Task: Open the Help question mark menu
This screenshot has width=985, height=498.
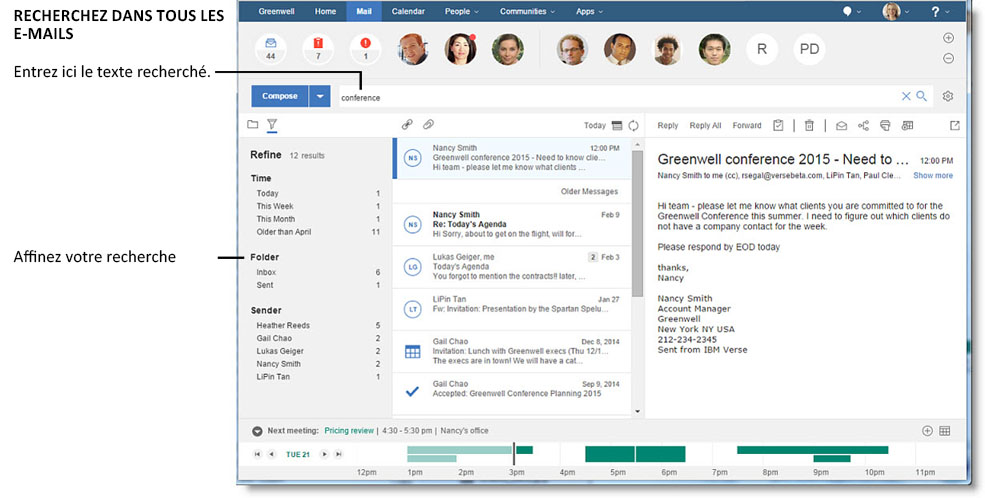Action: 939,11
